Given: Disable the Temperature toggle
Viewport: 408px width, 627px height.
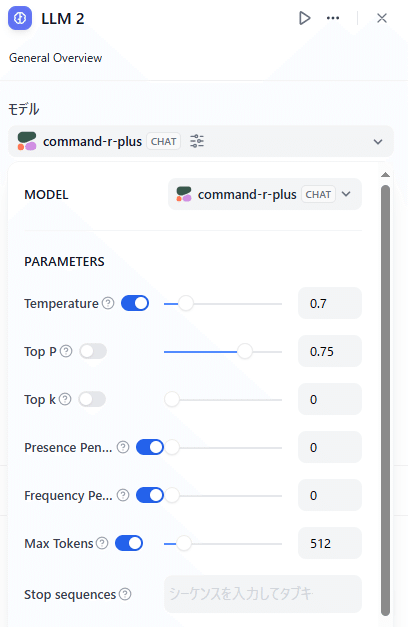Looking at the screenshot, I should (x=135, y=303).
